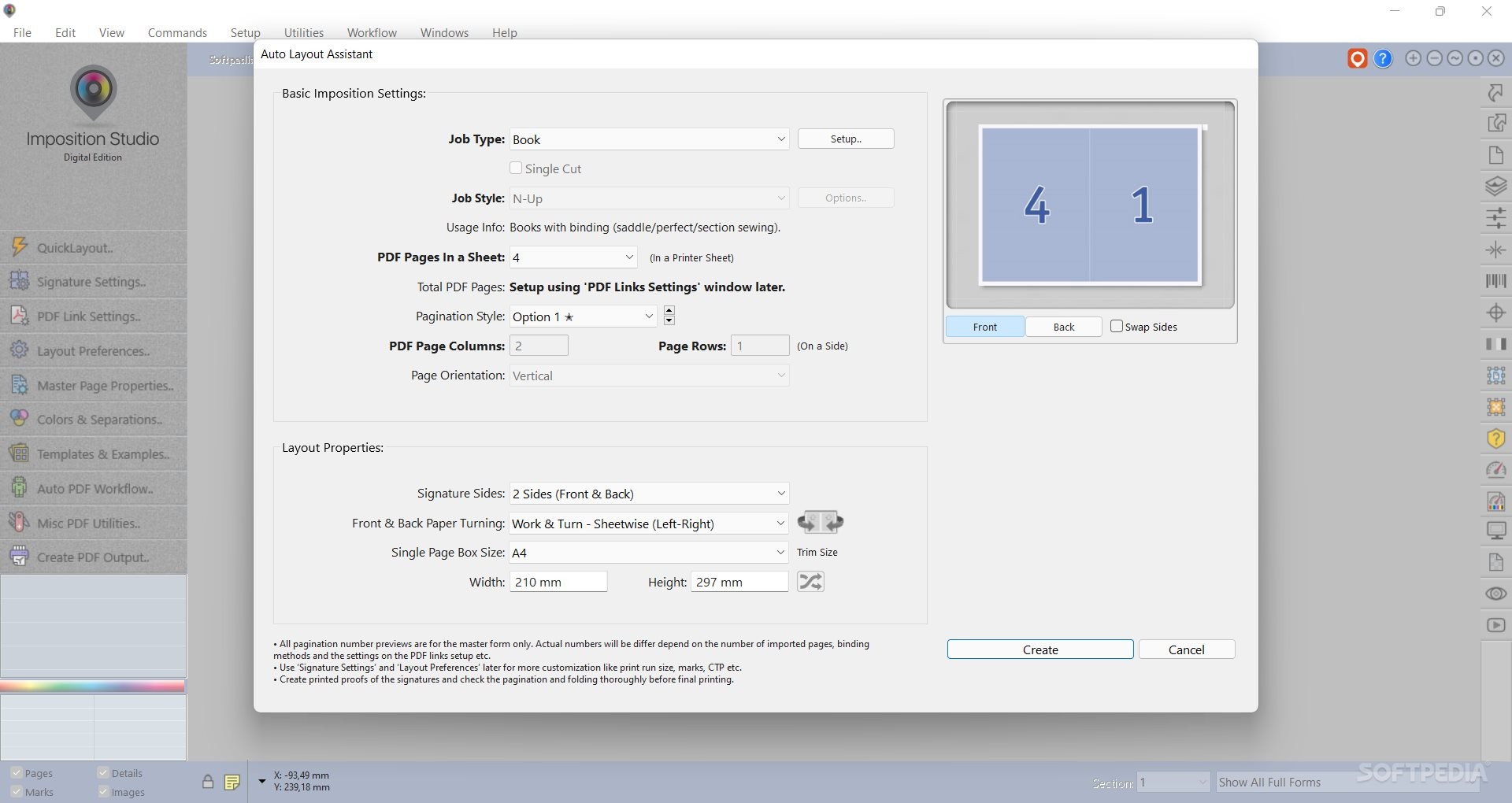Enable the Single Cut checkbox
Image resolution: width=1512 pixels, height=803 pixels.
[516, 168]
